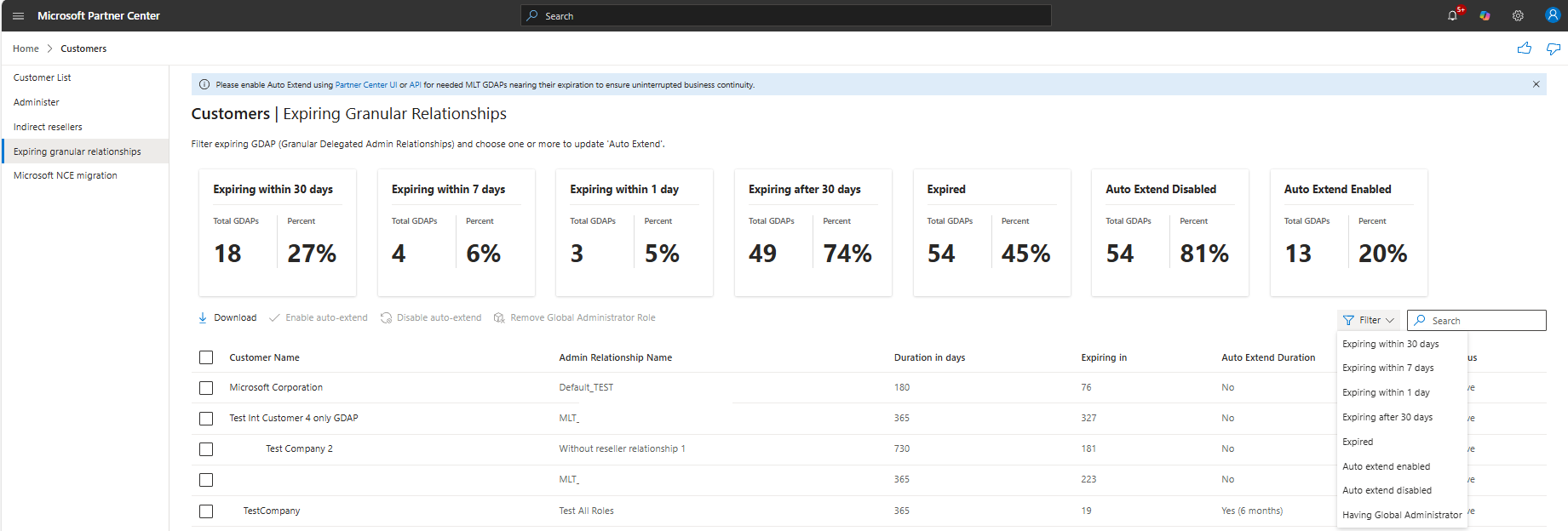The width and height of the screenshot is (1568, 531).
Task: Pick 'Having Global Administrator' filter option
Action: [1401, 515]
